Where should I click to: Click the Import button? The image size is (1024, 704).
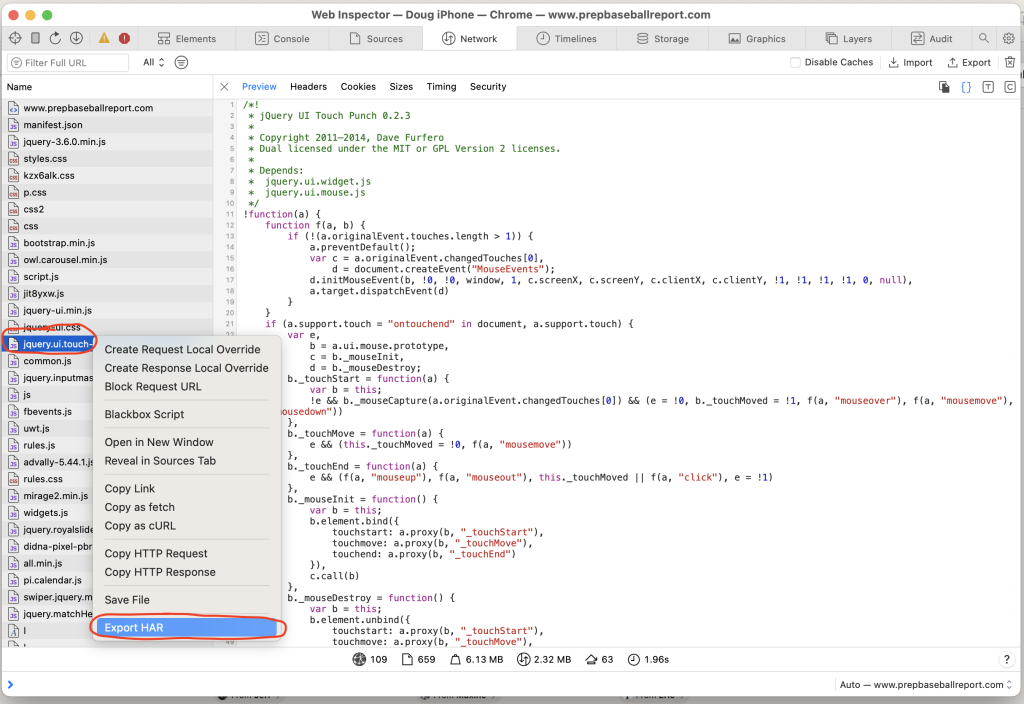(910, 63)
